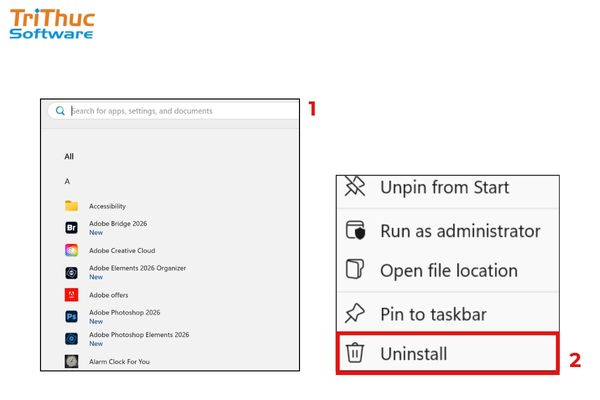Focus the Search for apps input field
This screenshot has width=600, height=400.
coord(174,111)
